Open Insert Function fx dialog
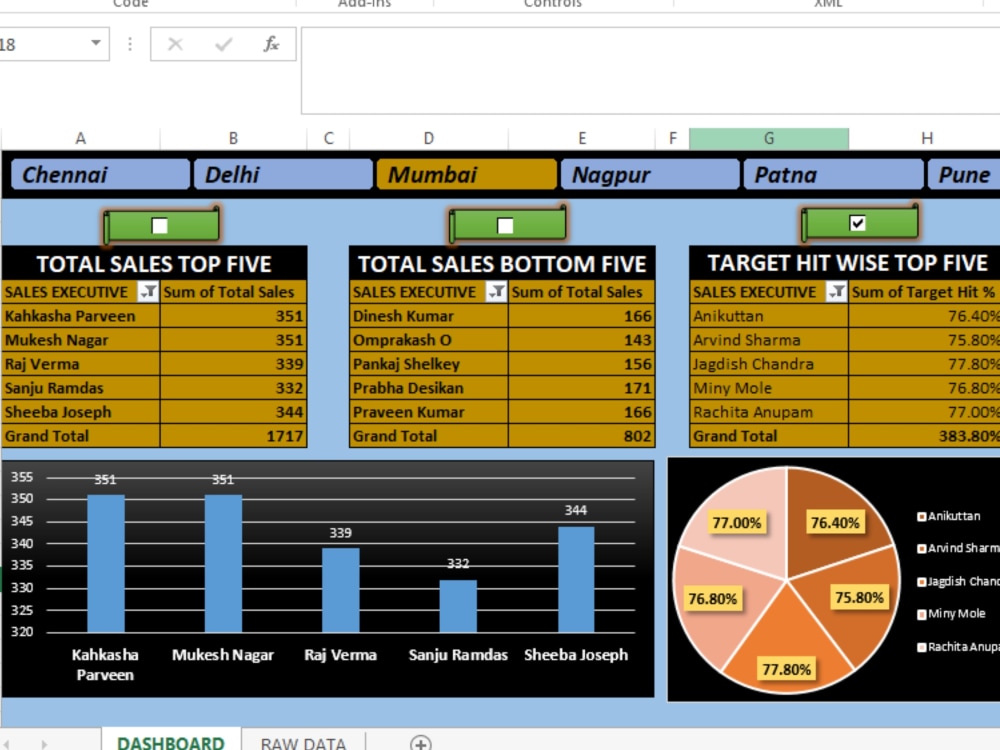Viewport: 1000px width, 750px height. (271, 44)
